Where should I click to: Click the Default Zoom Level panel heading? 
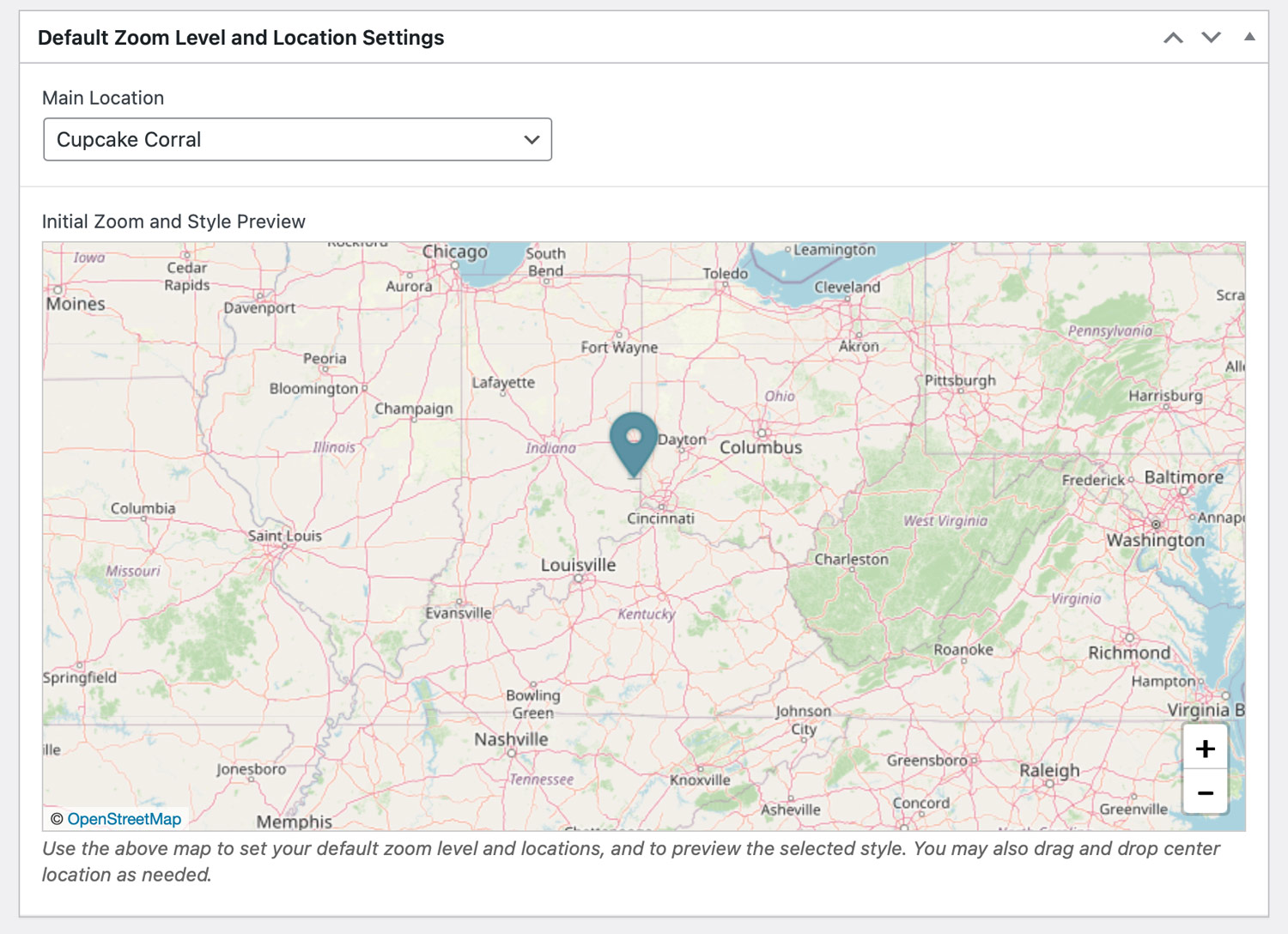(240, 38)
